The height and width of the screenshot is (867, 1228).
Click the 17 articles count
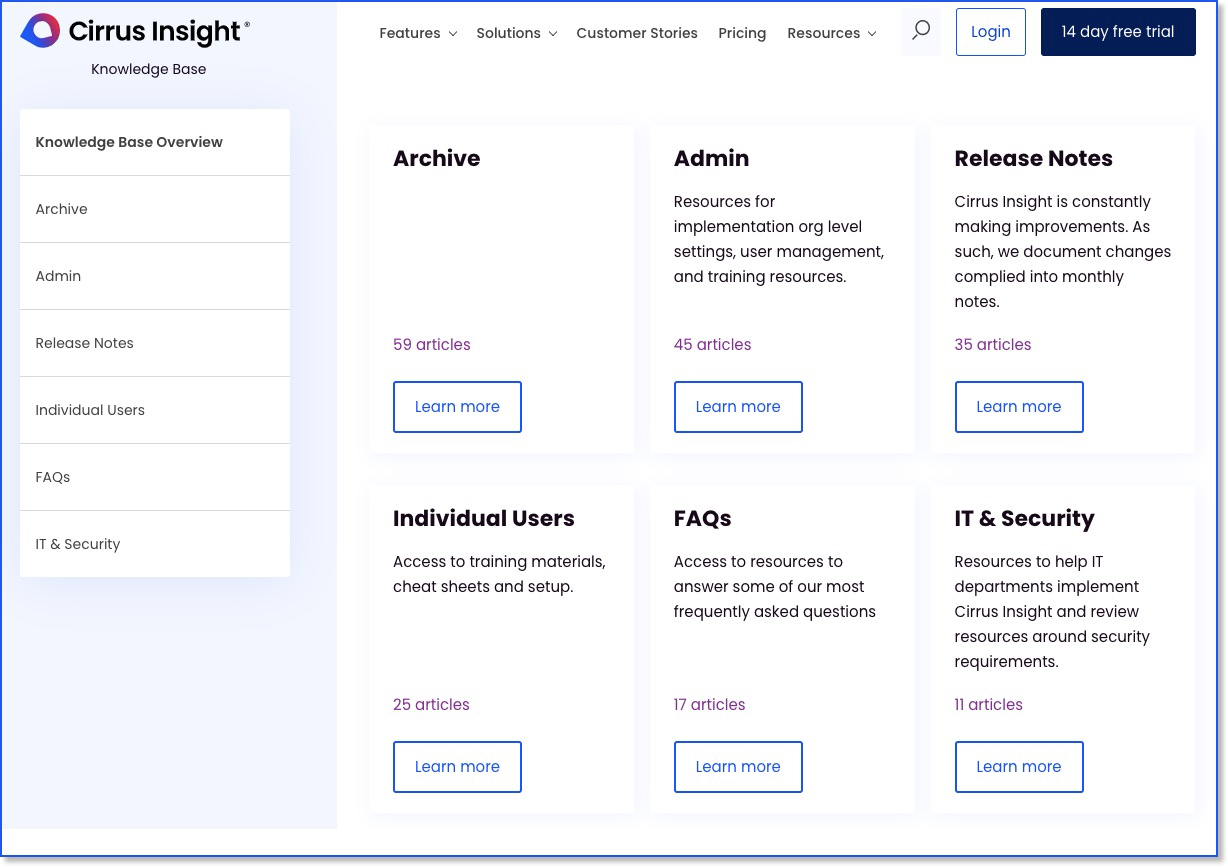[709, 705]
